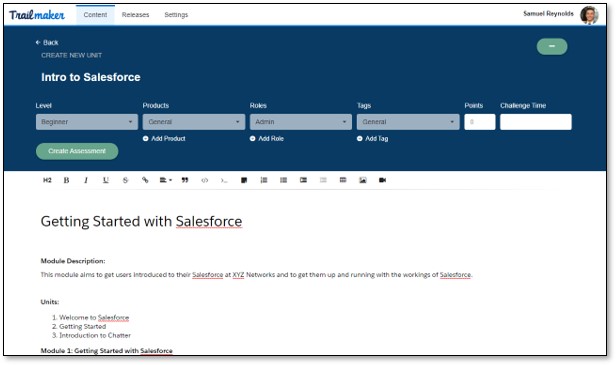Focus the Points input field

(480, 122)
